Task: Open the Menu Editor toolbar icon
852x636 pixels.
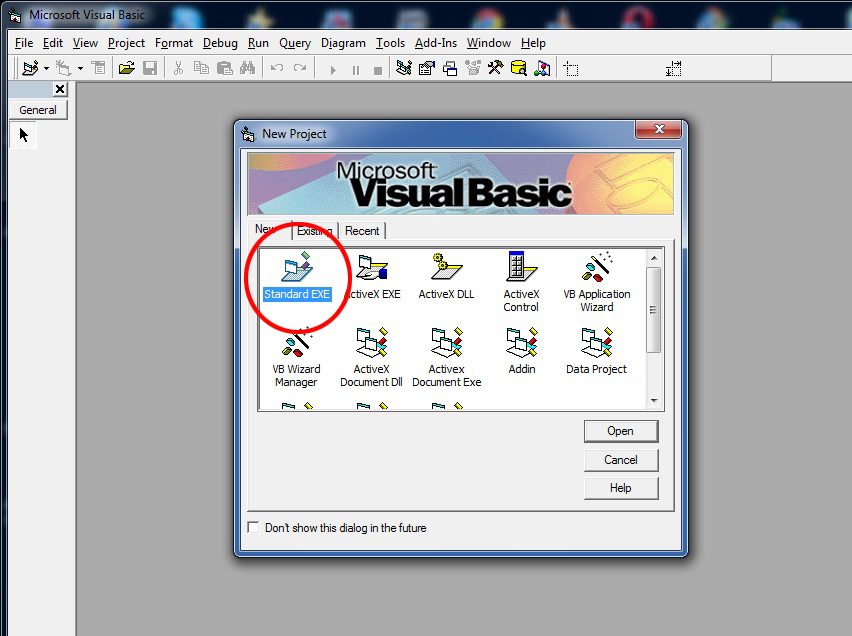Action: pos(98,68)
